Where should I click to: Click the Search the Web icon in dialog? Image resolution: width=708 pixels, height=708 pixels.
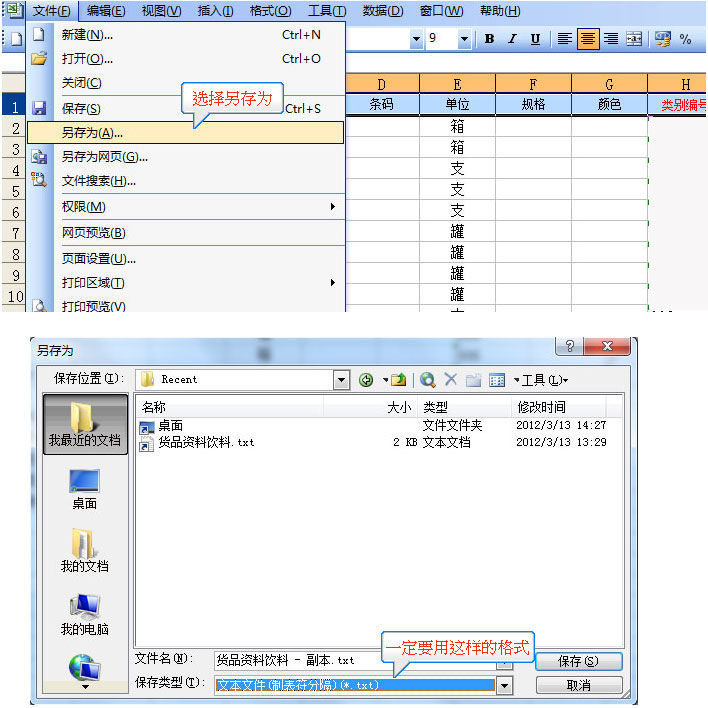428,379
